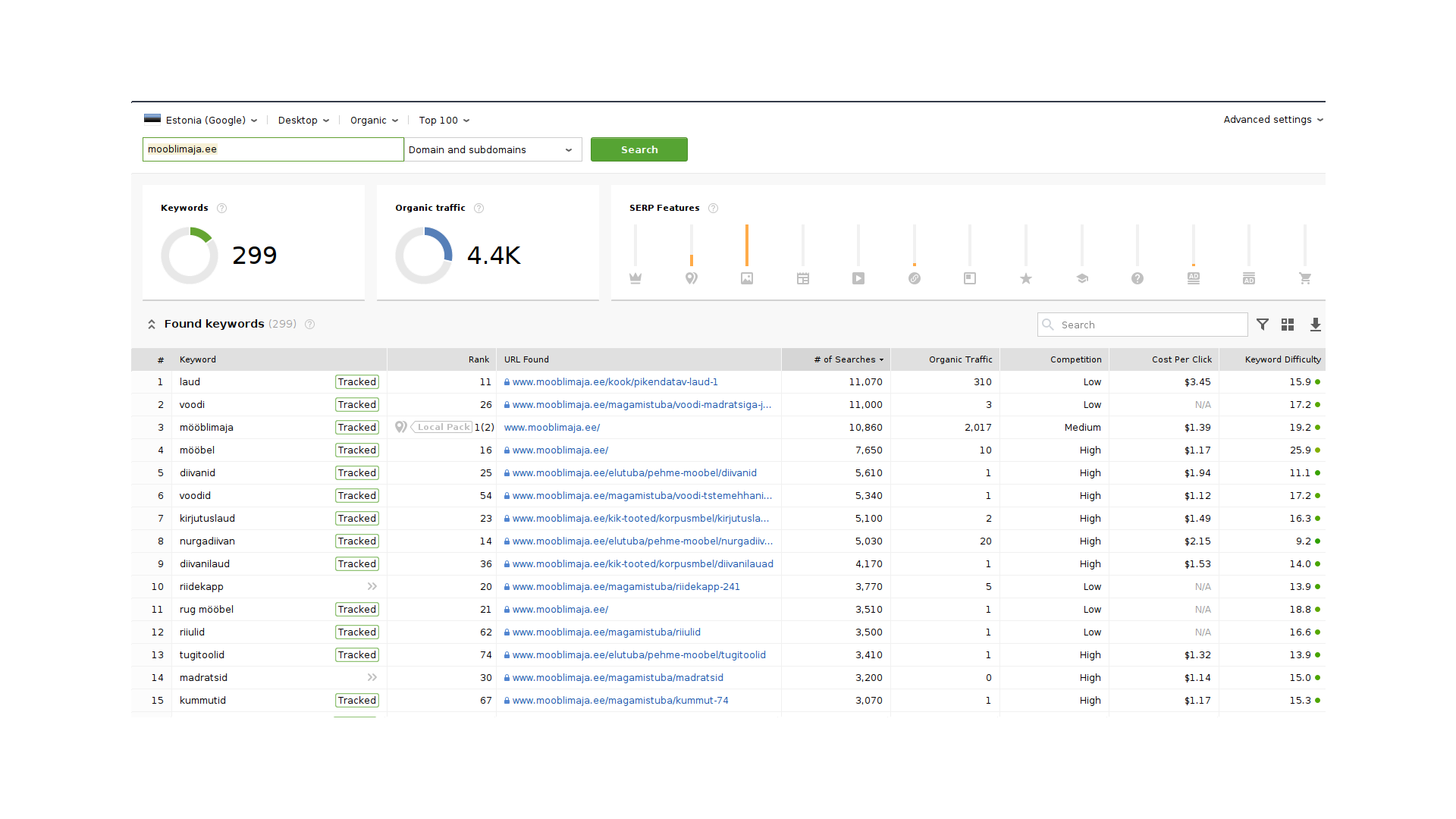Click the Domain and subdomains dropdown
The width and height of the screenshot is (1456, 819).
click(x=489, y=150)
